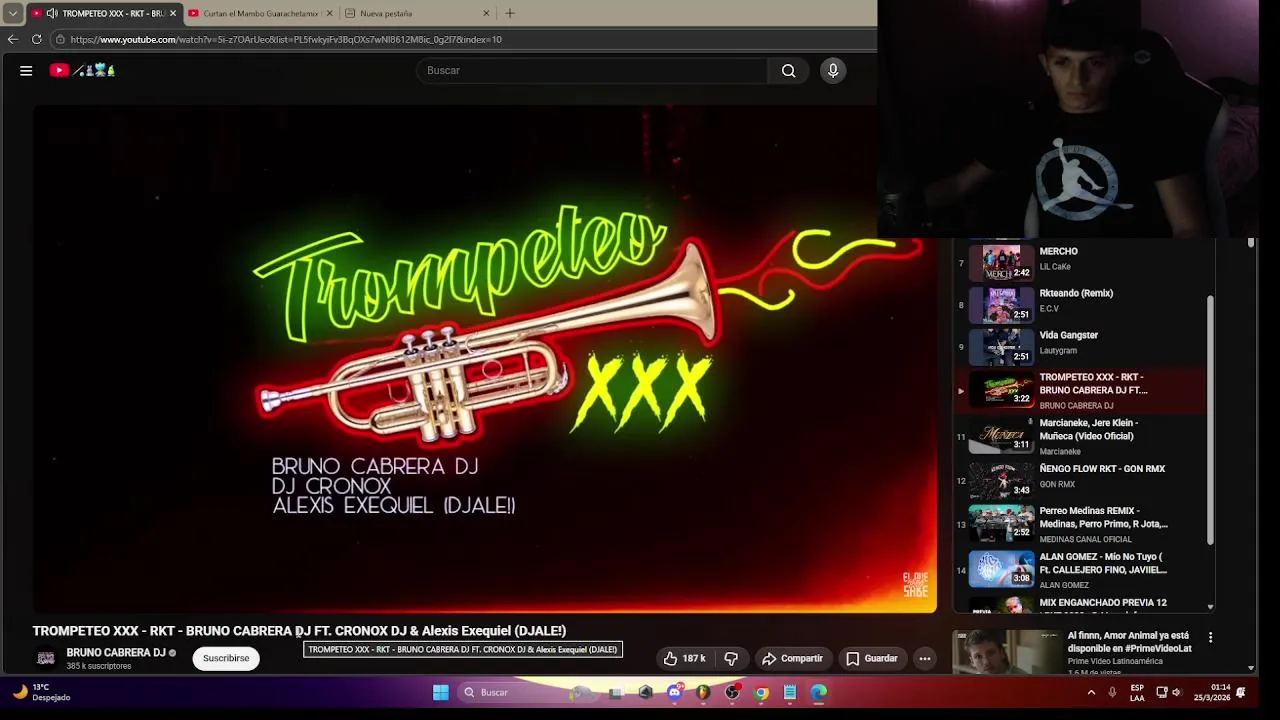The width and height of the screenshot is (1280, 720).
Task: Open the notifications bell icon
Action: [1241, 692]
